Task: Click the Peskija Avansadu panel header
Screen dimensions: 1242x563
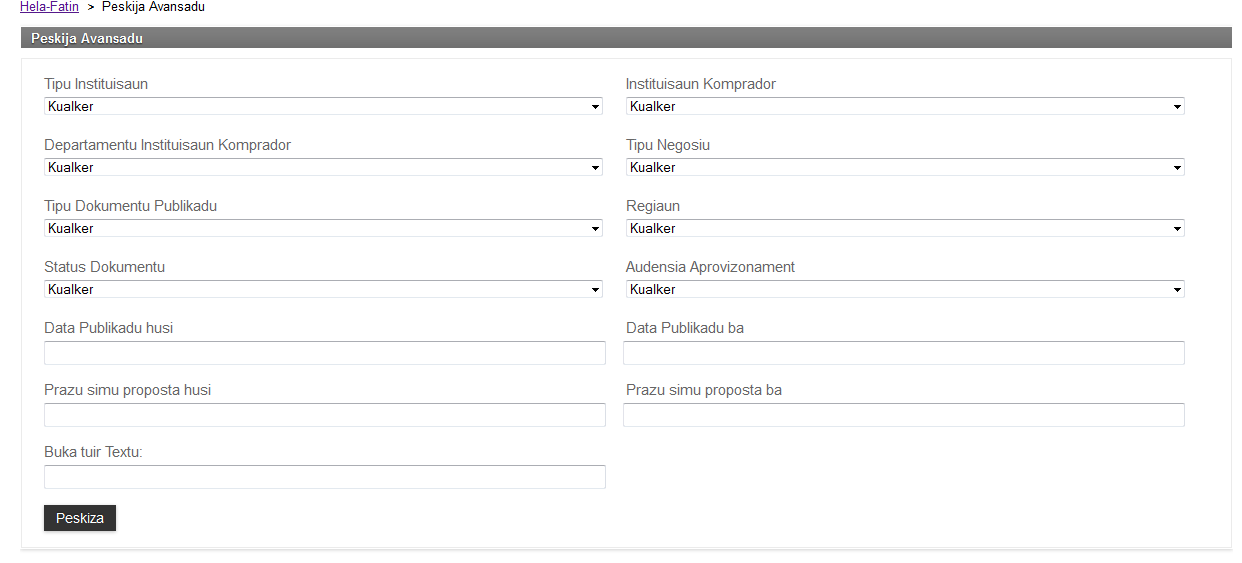Action: (x=87, y=39)
